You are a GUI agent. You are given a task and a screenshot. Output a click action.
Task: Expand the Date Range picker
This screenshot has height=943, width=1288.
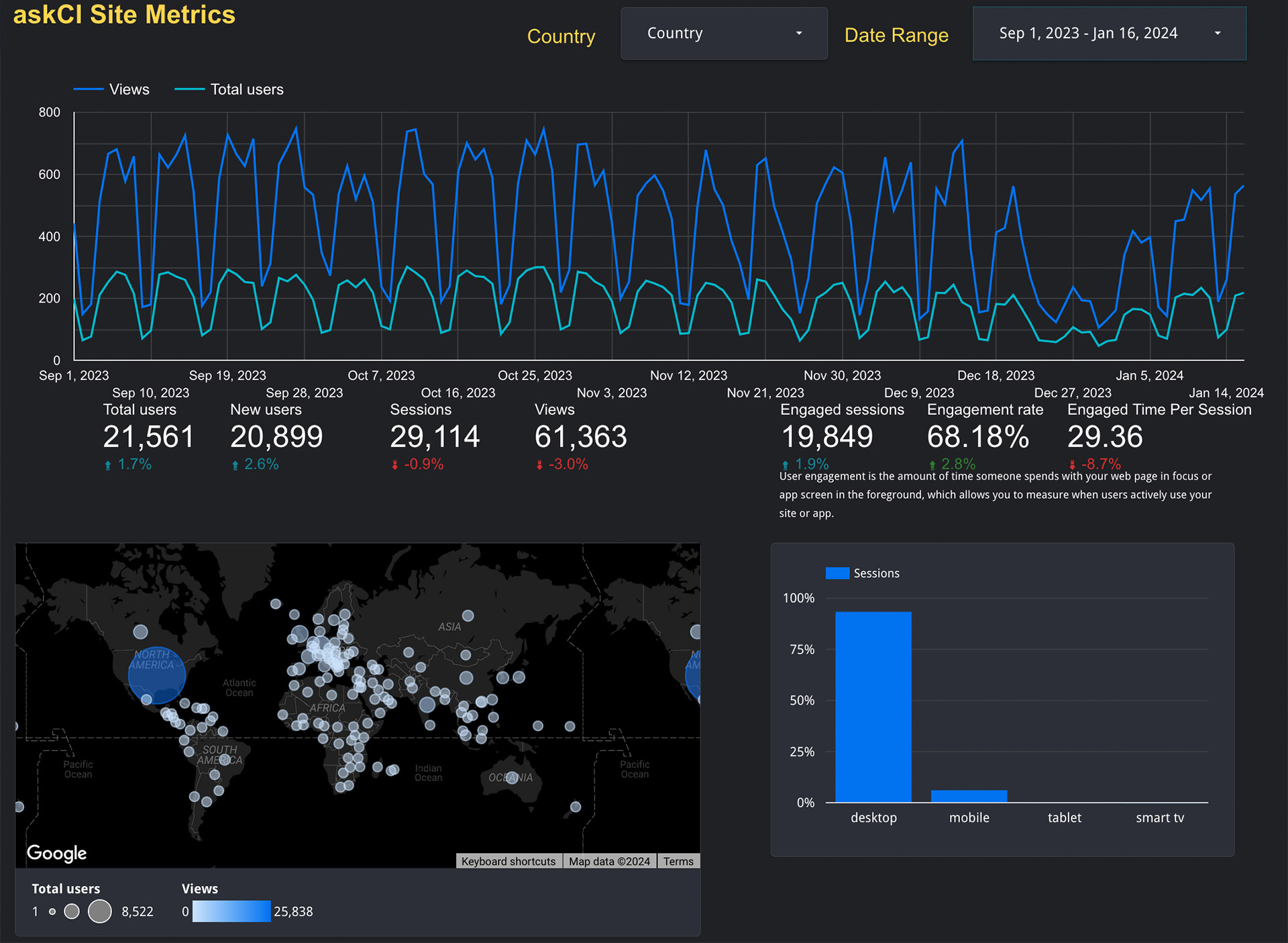[1088, 34]
